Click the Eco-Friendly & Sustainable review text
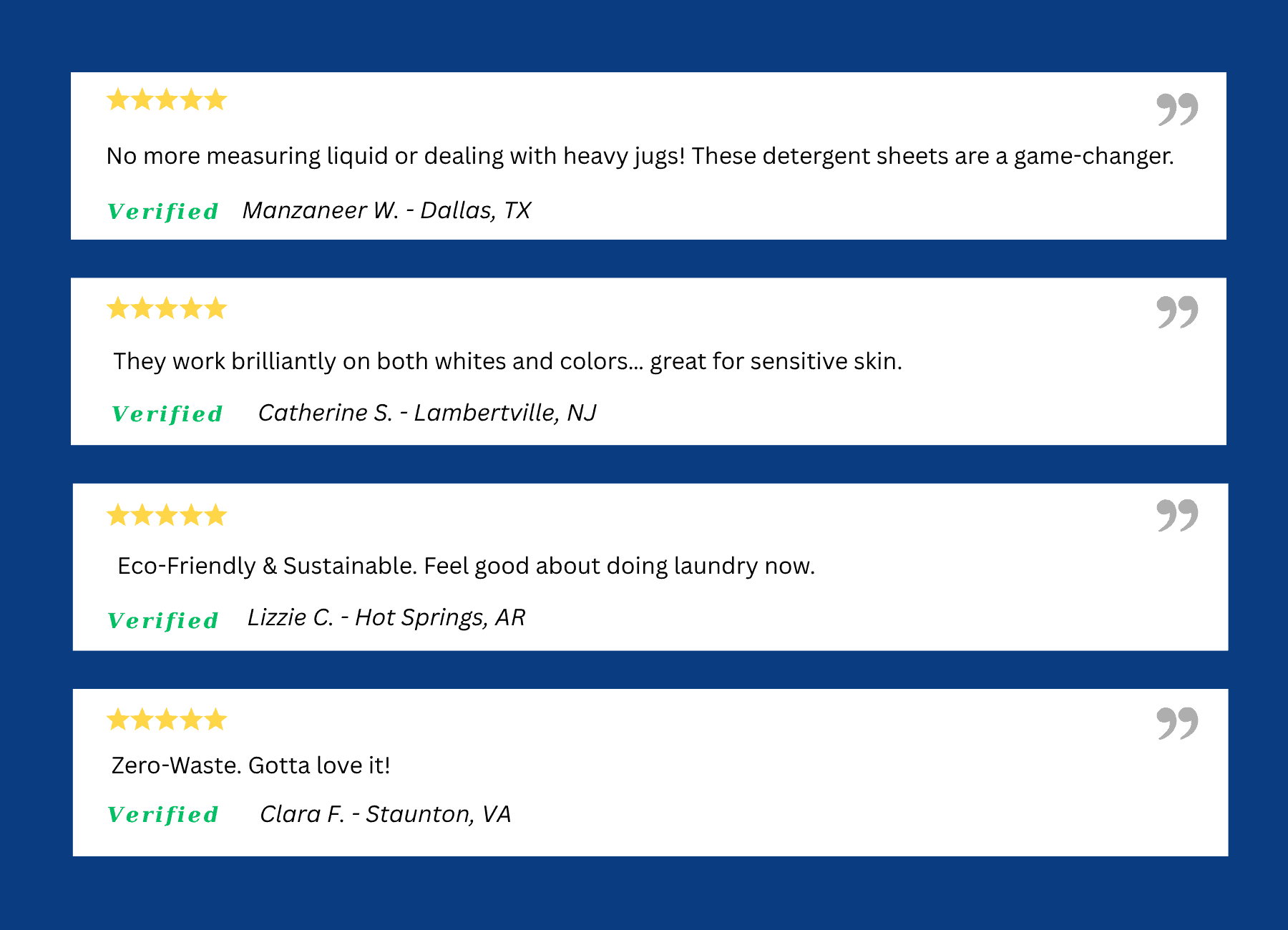Viewport: 1288px width, 930px height. (466, 566)
